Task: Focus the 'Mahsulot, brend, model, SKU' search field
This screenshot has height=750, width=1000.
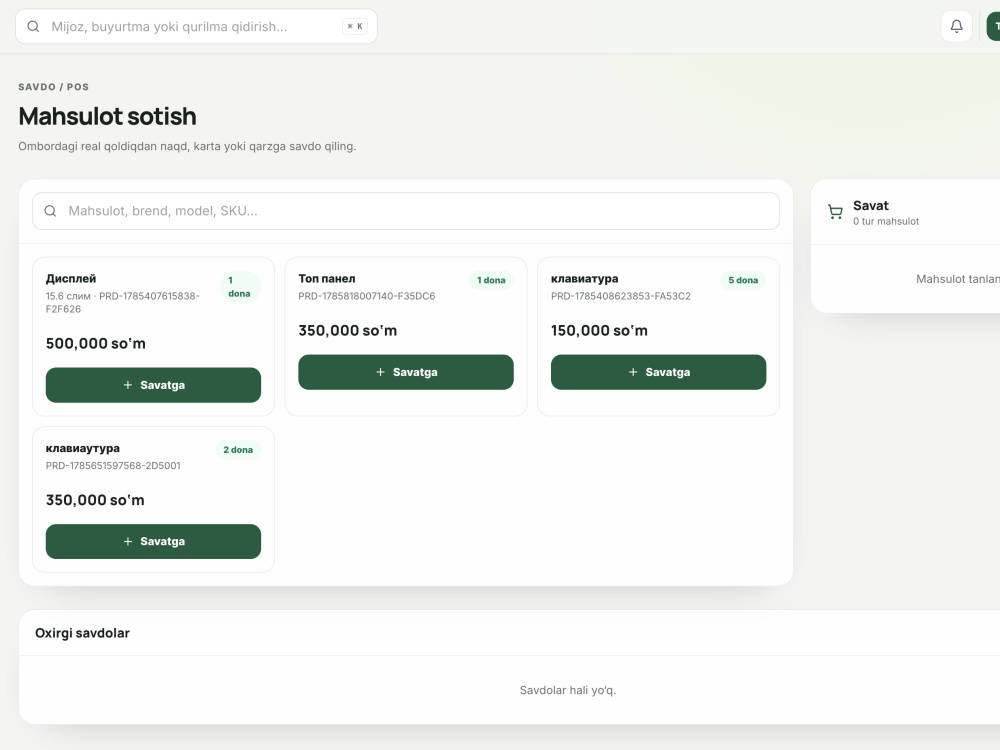Action: [406, 210]
